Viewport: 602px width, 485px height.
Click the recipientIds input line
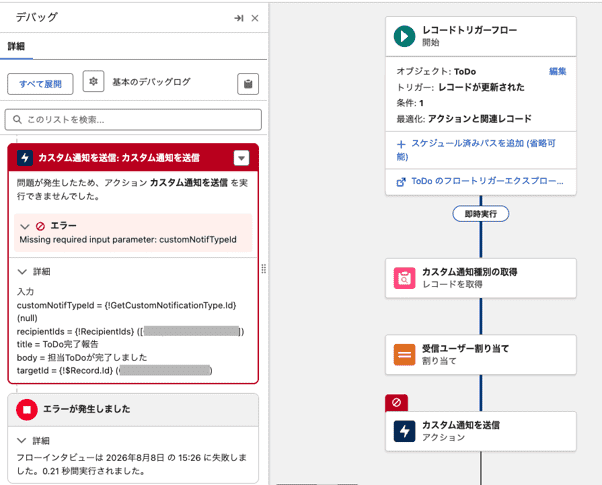pyautogui.click(x=130, y=331)
